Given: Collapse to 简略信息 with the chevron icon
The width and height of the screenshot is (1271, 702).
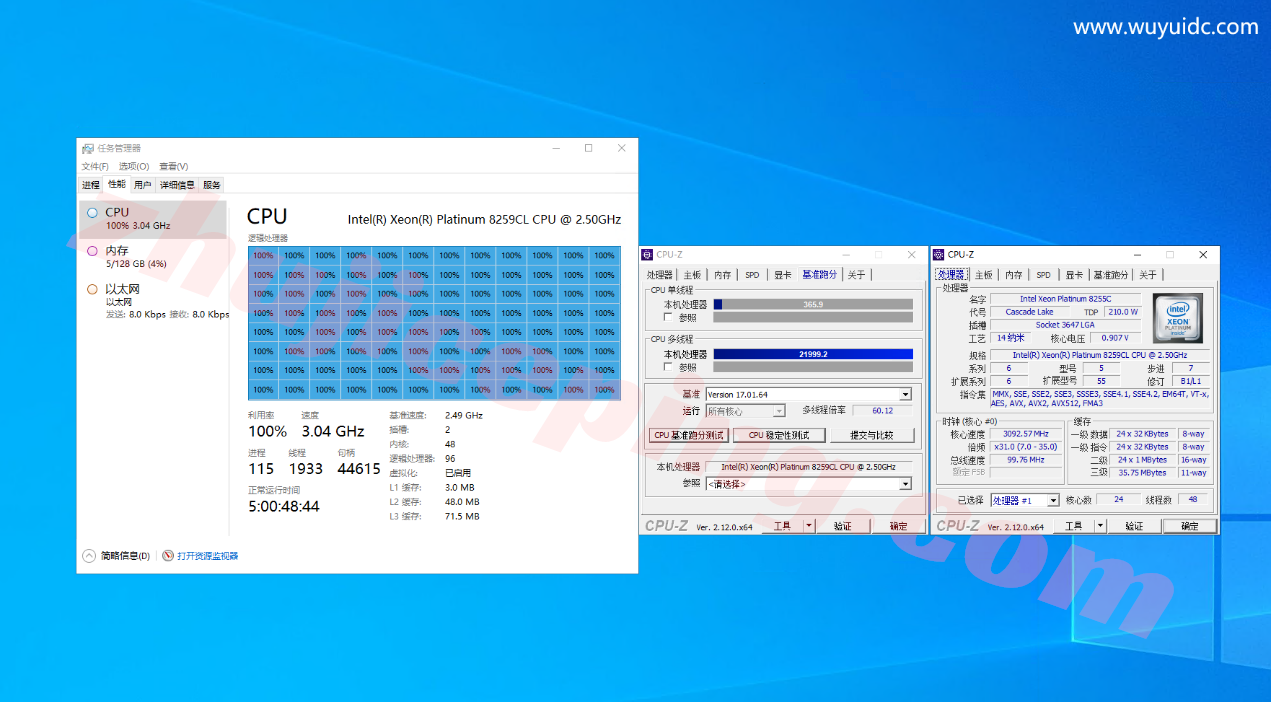Looking at the screenshot, I should 89,556.
